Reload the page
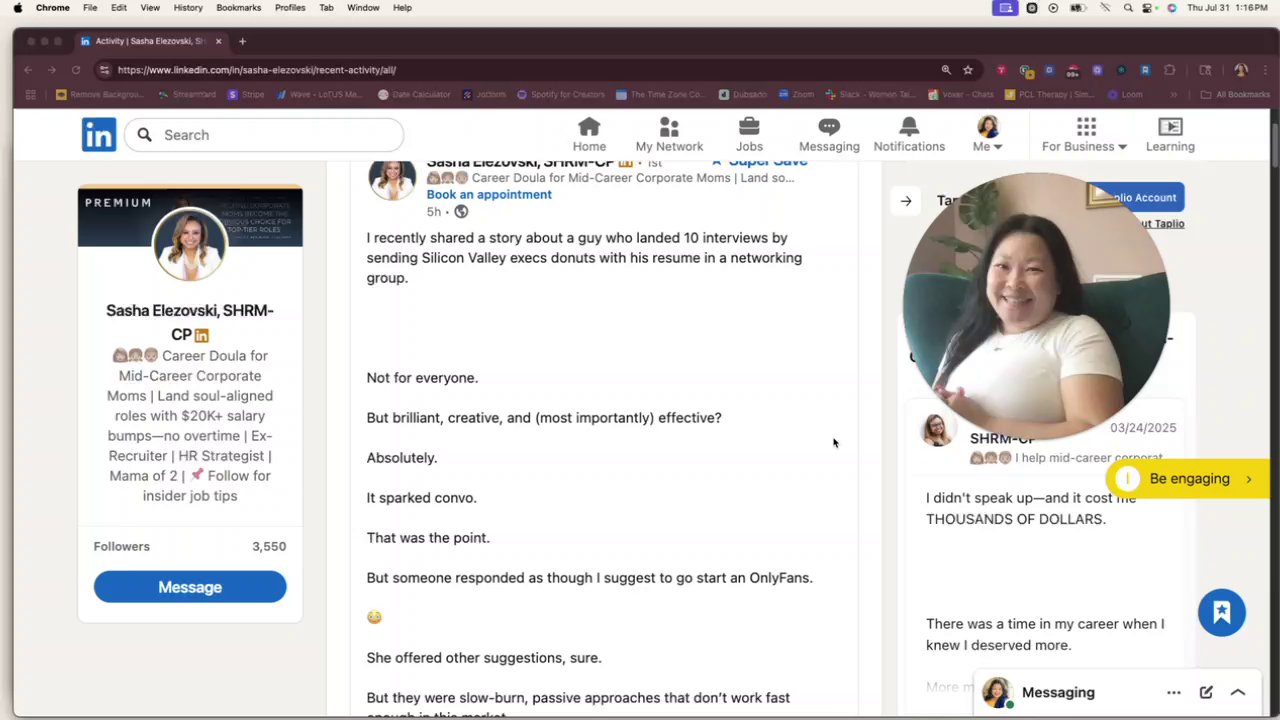Image resolution: width=1280 pixels, height=720 pixels. pyautogui.click(x=75, y=70)
